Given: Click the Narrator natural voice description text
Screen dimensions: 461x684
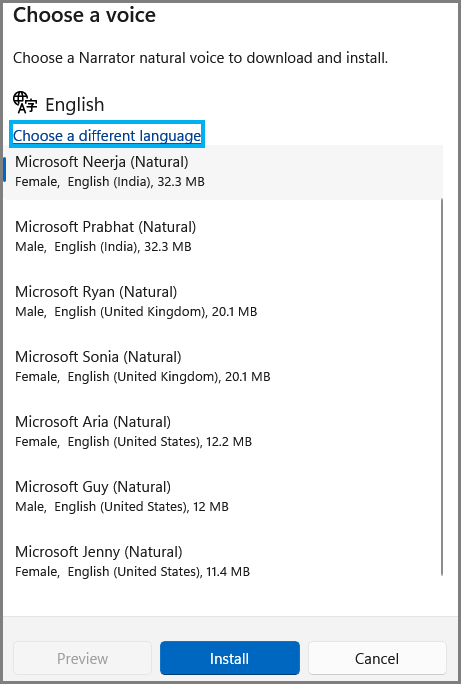Looking at the screenshot, I should point(200,58).
